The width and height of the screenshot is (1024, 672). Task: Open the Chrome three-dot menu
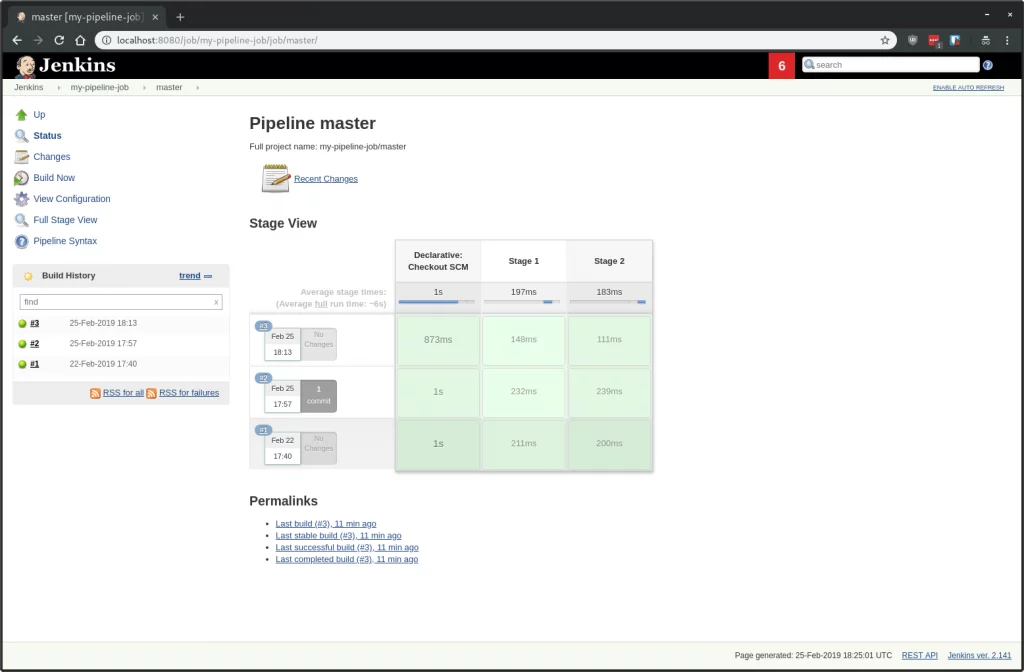click(1007, 40)
